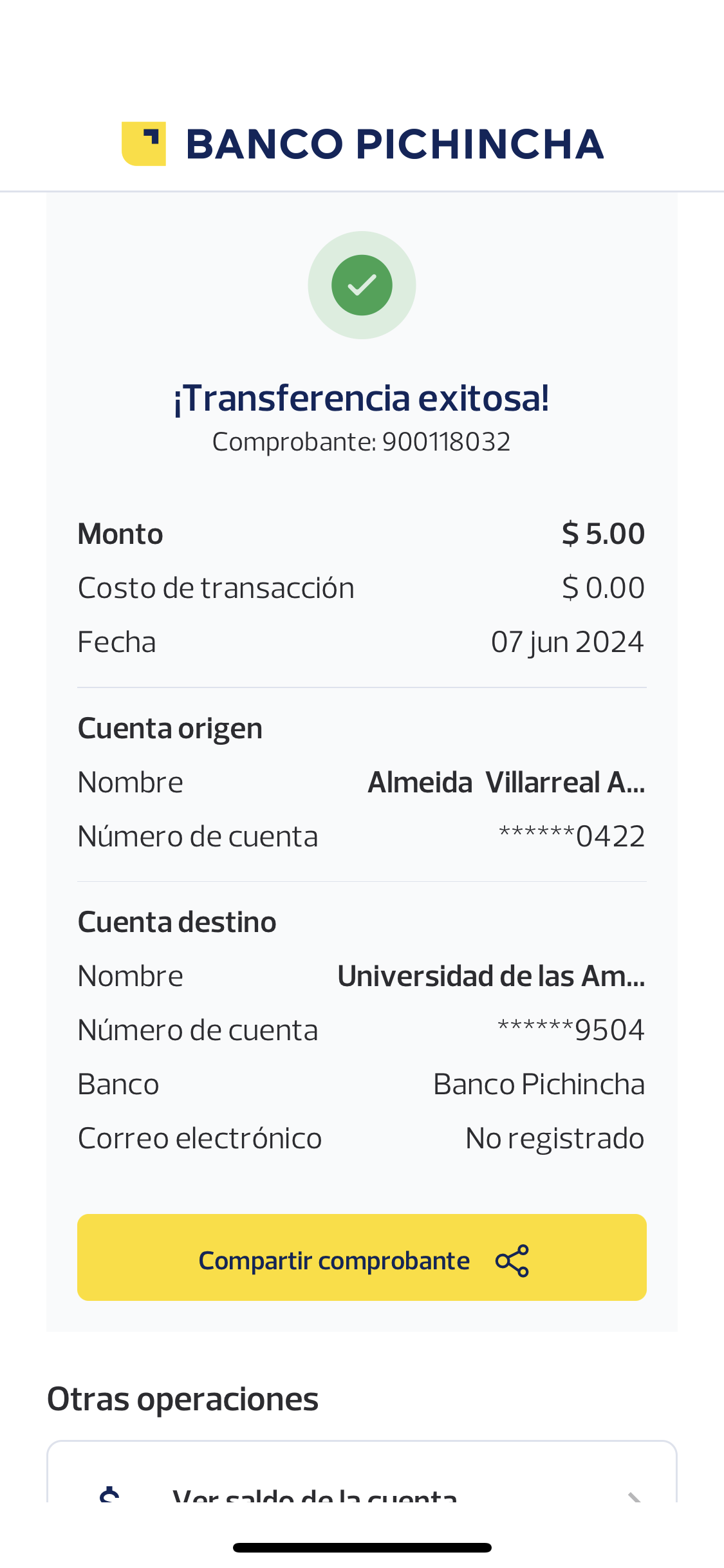Screen dimensions: 724x1568
Task: Tap the home indicator bar at bottom
Action: pos(362,1547)
